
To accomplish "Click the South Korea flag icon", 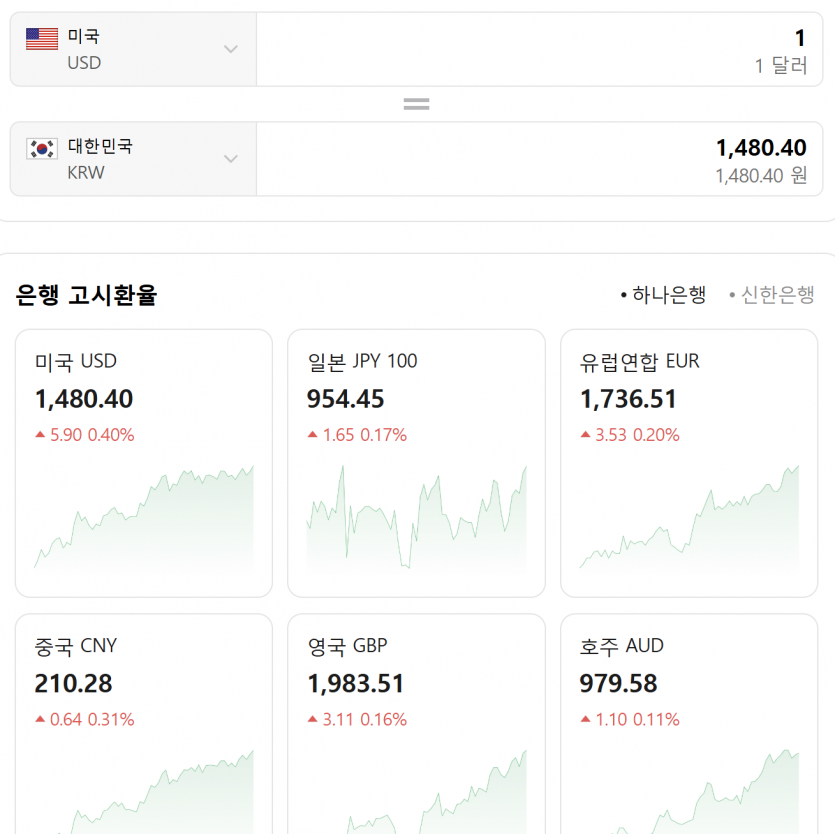I will [42, 149].
